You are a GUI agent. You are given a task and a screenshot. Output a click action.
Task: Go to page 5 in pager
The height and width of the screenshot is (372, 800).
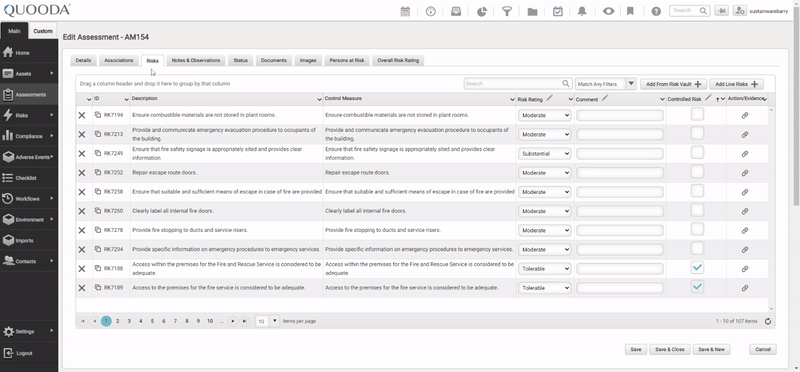click(152, 321)
